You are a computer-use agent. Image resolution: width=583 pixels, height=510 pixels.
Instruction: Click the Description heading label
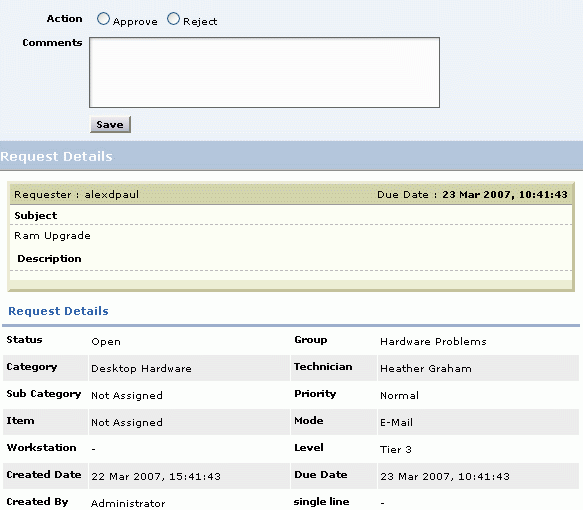49,258
